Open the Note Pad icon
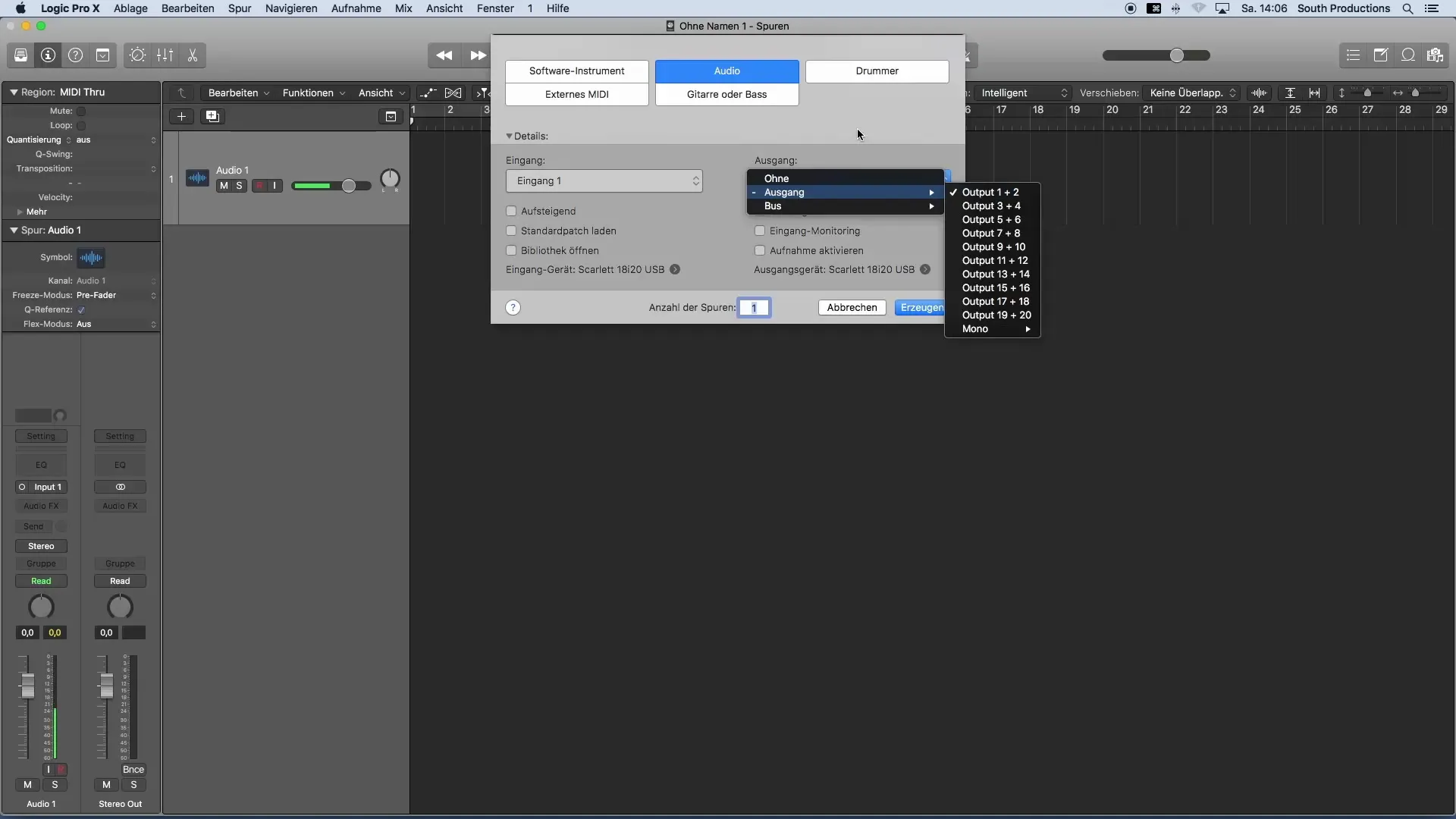Screen dimensions: 1456x819 [x=1381, y=55]
